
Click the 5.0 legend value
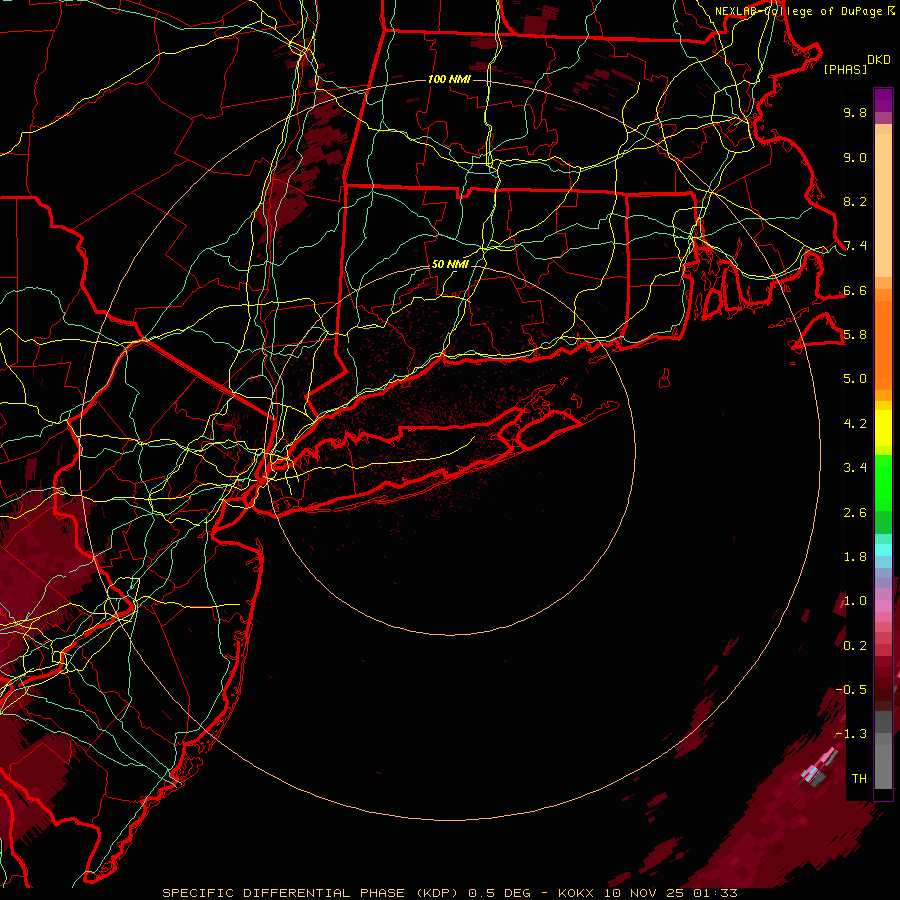point(855,379)
